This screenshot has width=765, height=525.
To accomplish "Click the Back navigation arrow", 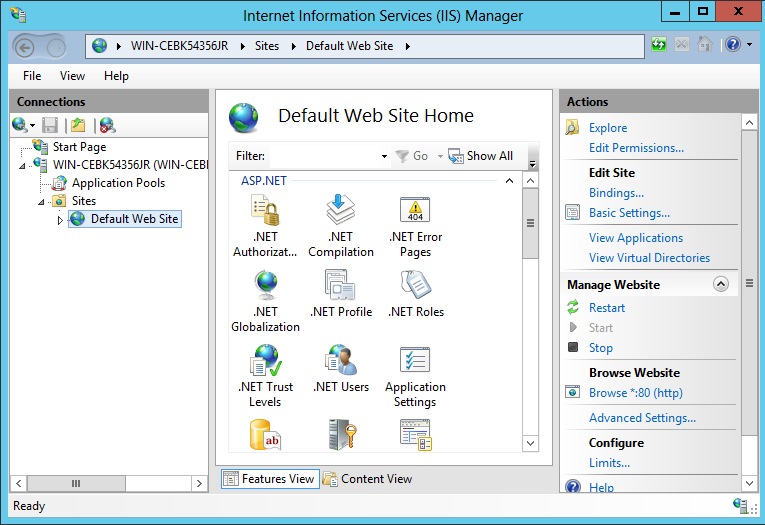I will pos(24,47).
